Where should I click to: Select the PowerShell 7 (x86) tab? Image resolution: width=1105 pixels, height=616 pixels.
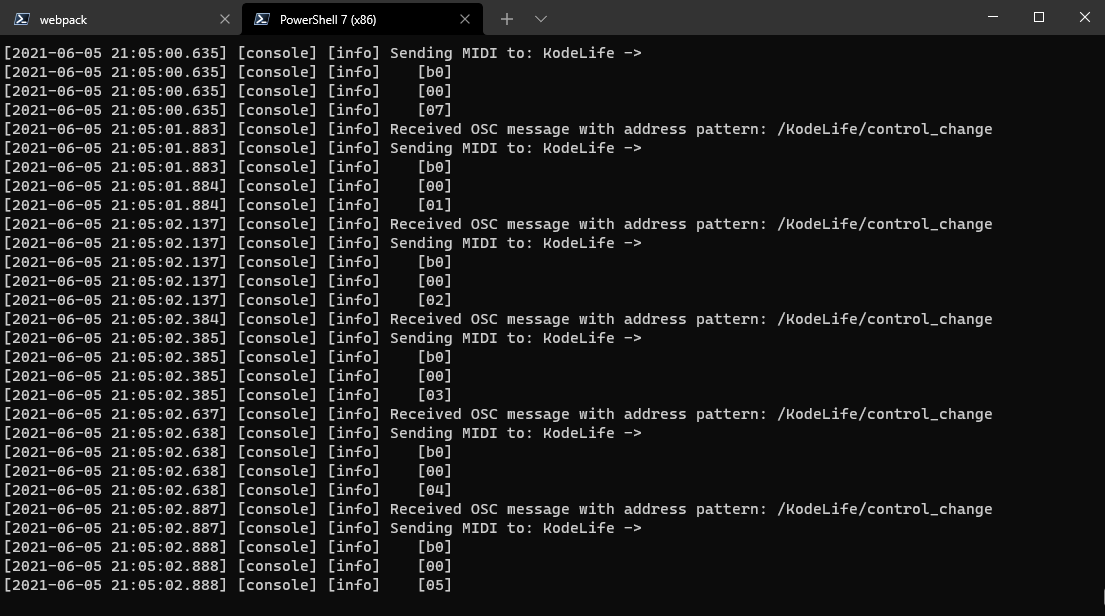click(362, 19)
